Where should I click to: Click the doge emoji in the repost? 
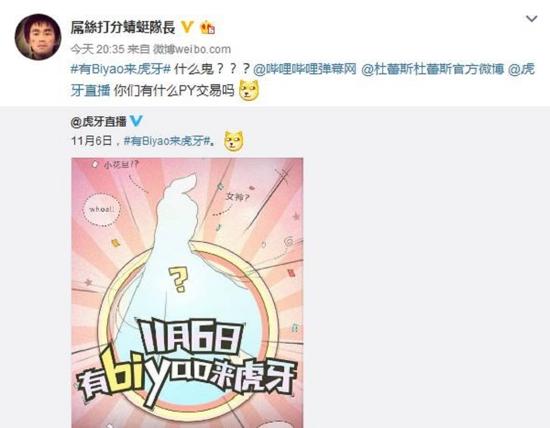pyautogui.click(x=234, y=141)
